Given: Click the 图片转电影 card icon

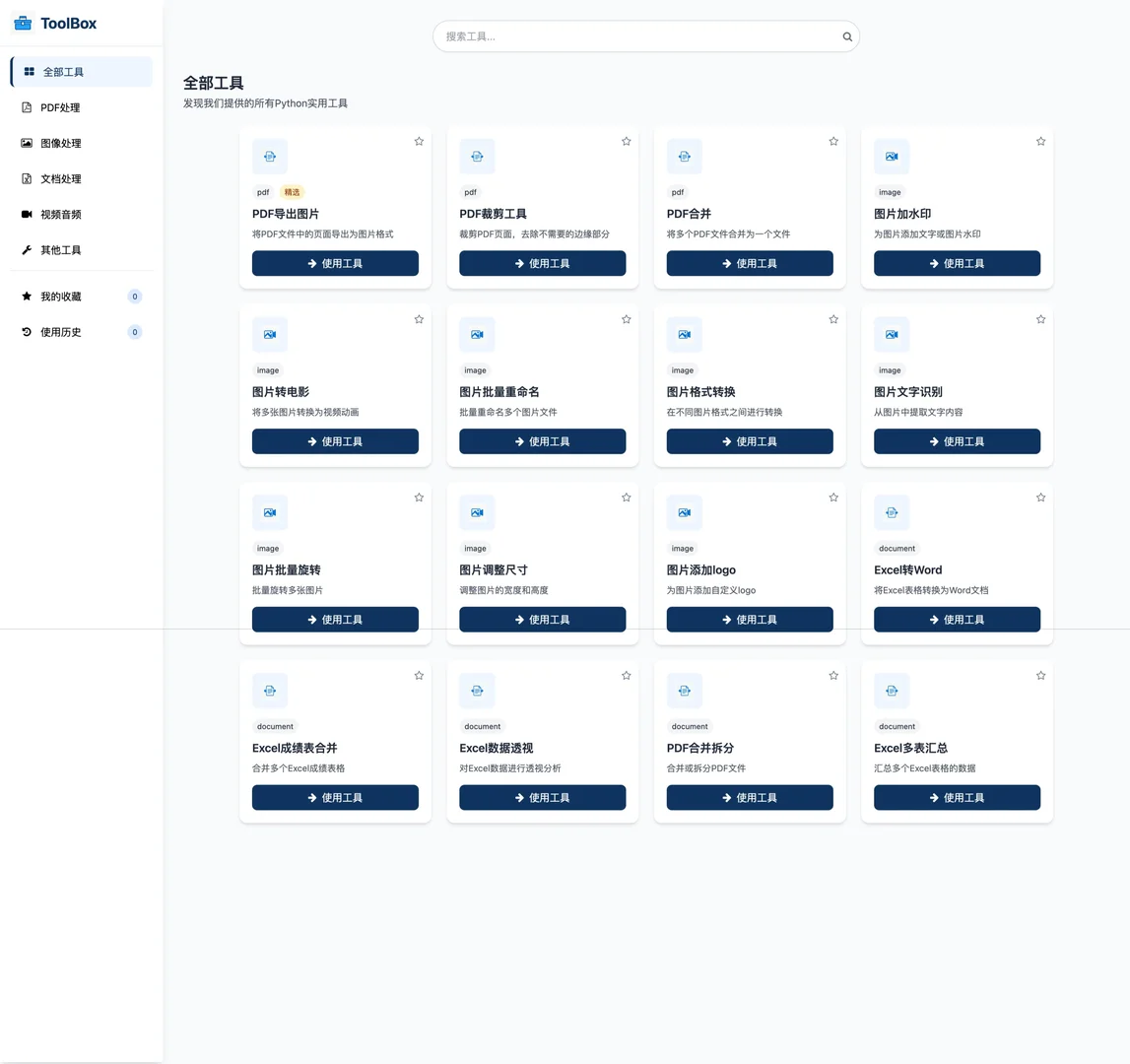Looking at the screenshot, I should 270,335.
